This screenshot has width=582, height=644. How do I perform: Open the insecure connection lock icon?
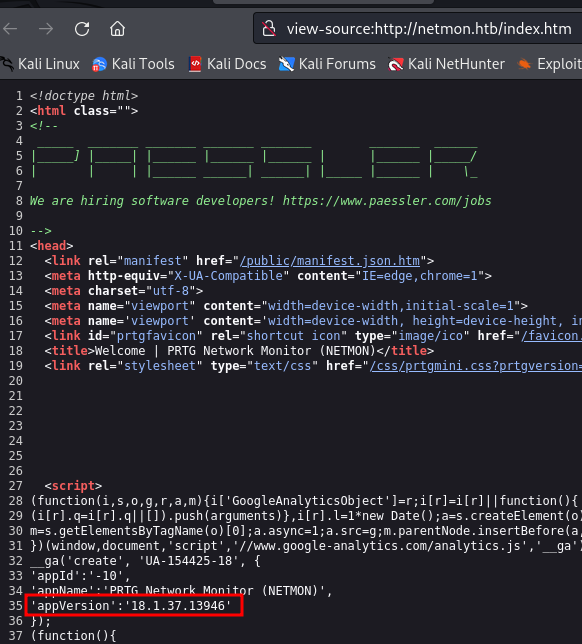click(269, 28)
